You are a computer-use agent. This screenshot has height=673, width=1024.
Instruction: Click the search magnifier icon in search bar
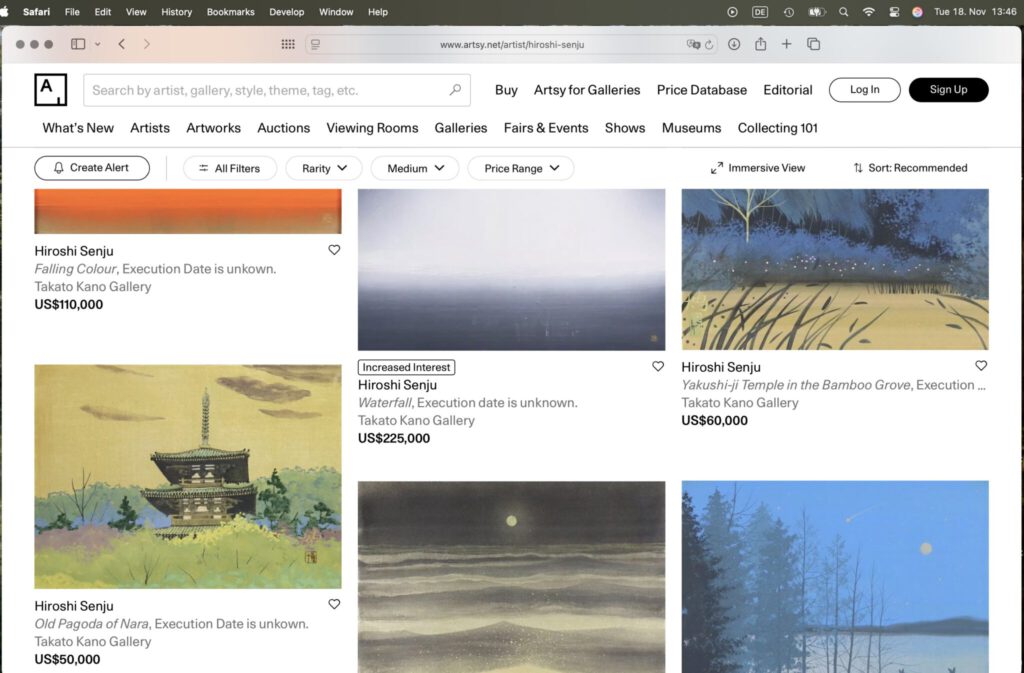tap(455, 90)
